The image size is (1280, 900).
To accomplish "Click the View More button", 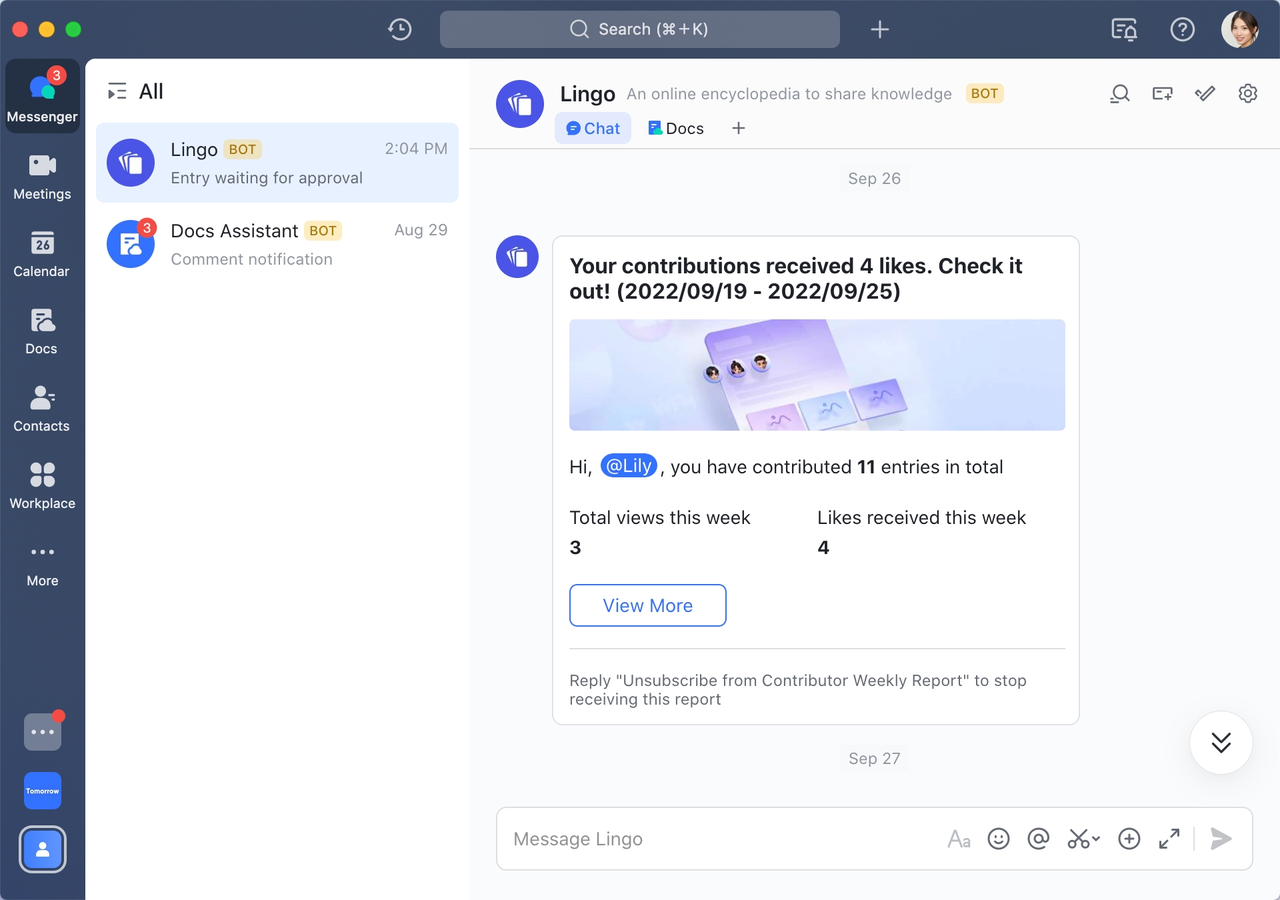I will 647,605.
